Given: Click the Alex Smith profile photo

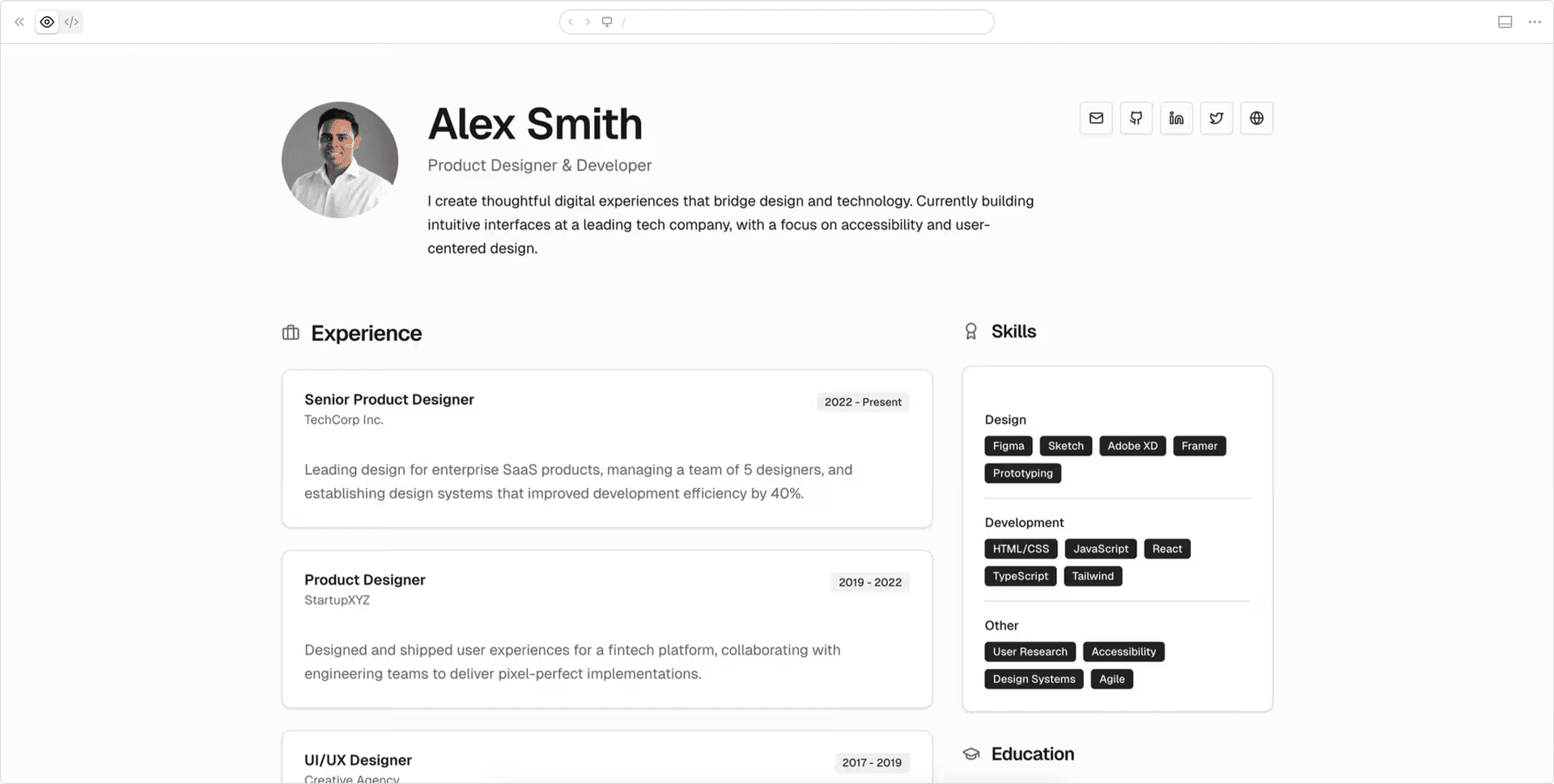Looking at the screenshot, I should click(340, 159).
